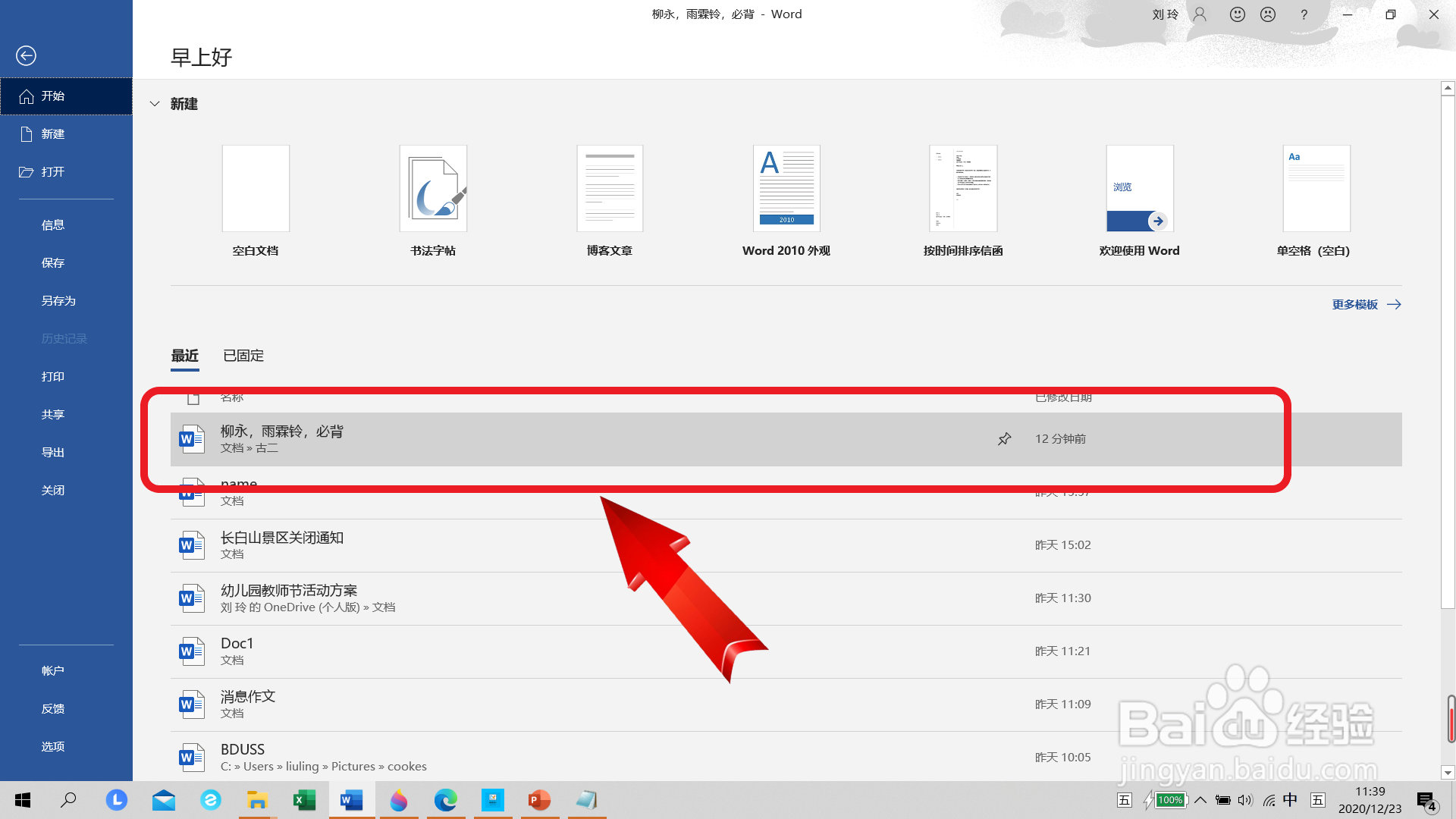Screen dimensions: 1456x819
Task: Open Mail app from taskbar
Action: point(163,800)
